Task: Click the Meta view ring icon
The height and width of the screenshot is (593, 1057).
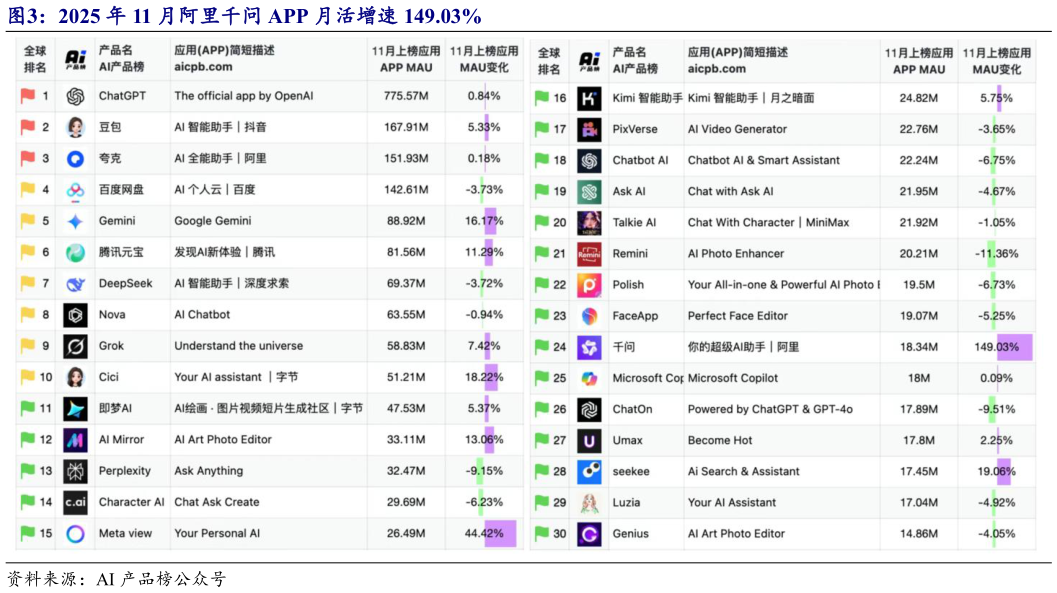Action: point(75,534)
